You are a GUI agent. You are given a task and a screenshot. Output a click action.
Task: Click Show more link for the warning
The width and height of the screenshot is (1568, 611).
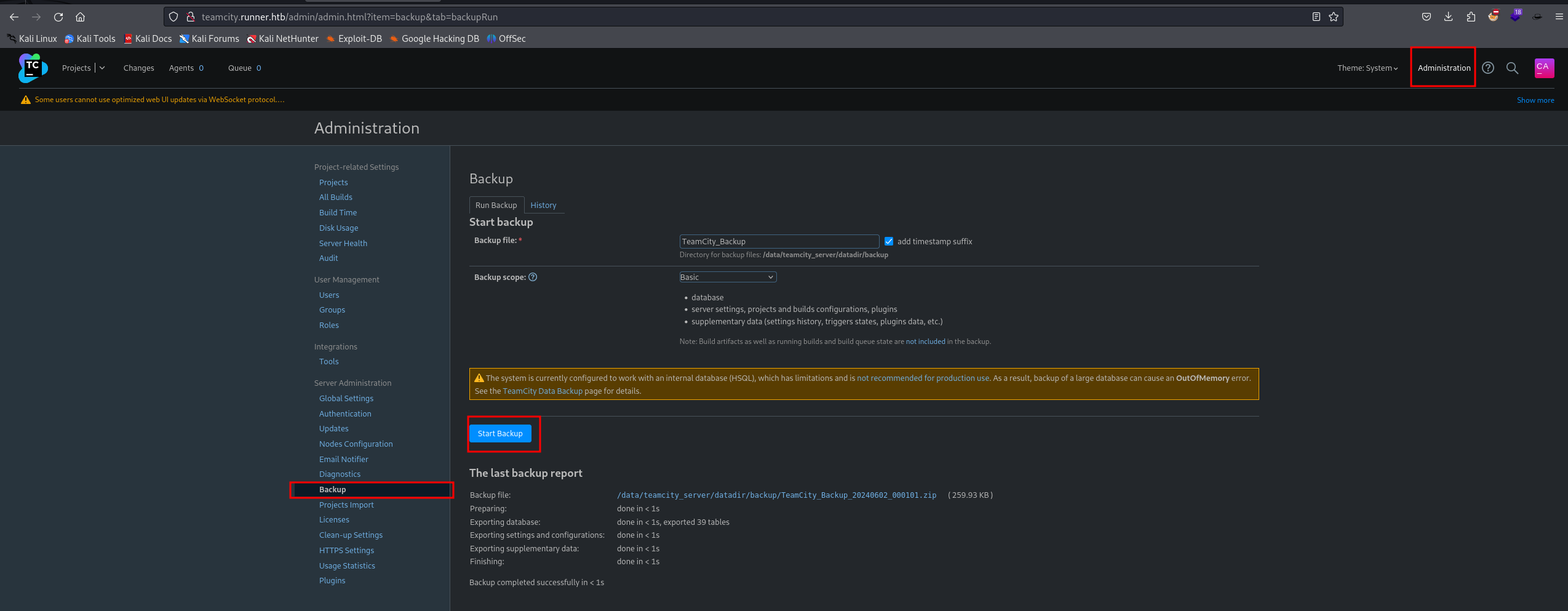pyautogui.click(x=1535, y=100)
